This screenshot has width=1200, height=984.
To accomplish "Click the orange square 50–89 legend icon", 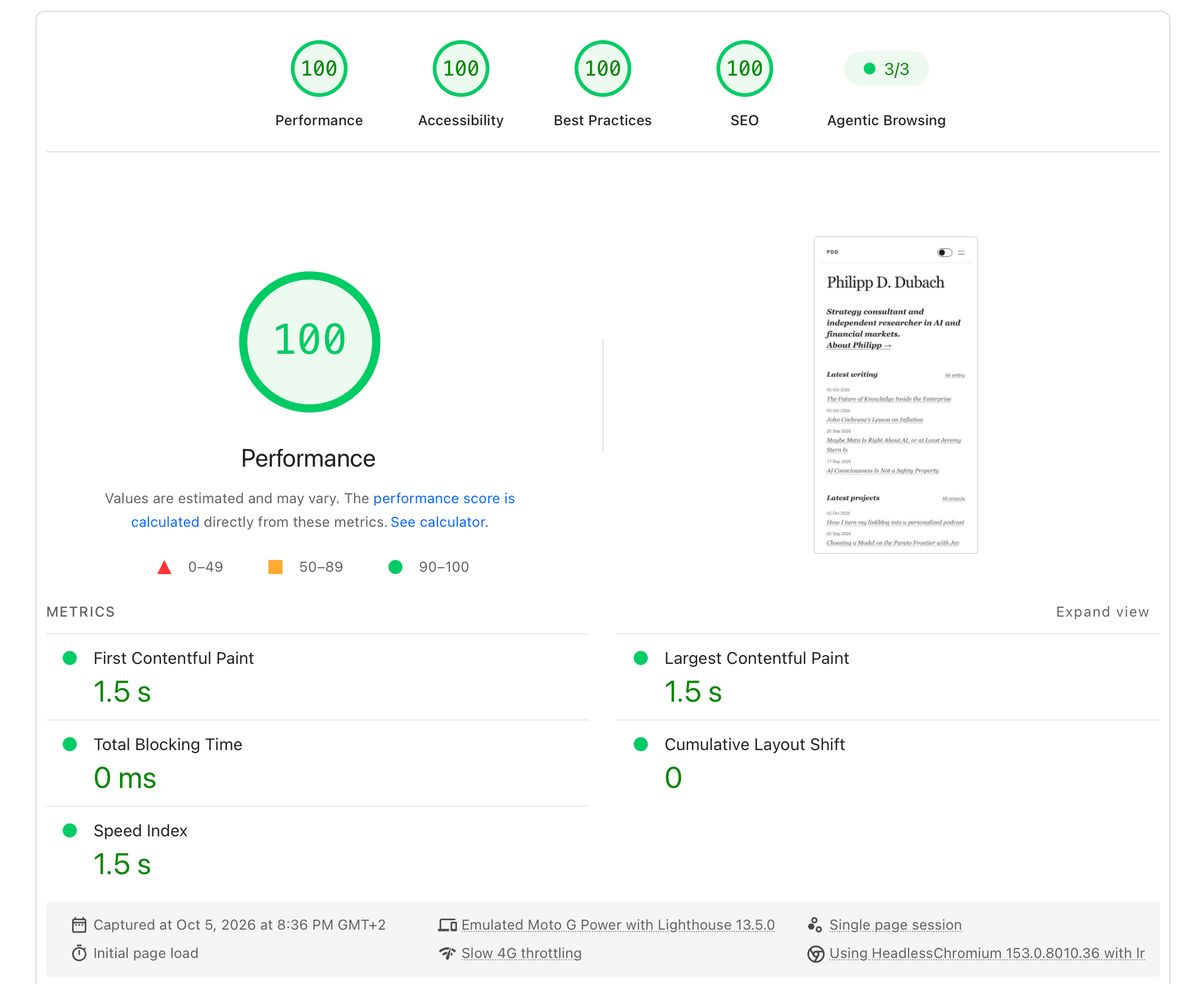I will coord(275,567).
